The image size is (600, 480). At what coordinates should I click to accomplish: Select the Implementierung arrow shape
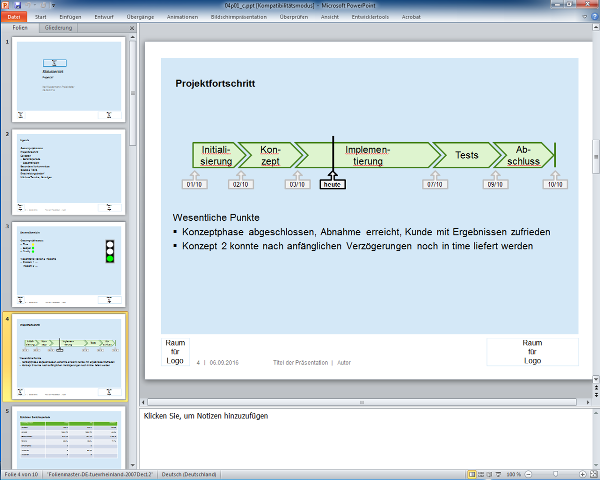367,155
